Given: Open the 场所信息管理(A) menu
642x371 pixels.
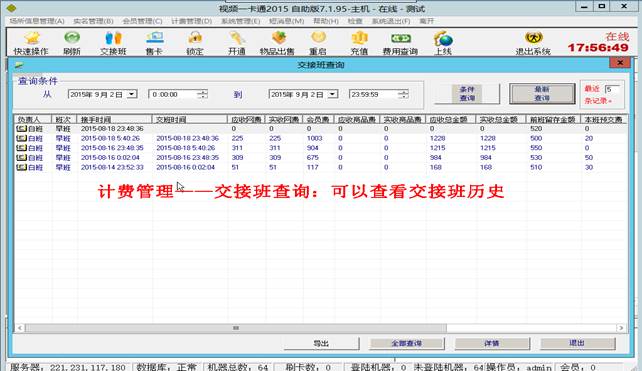Looking at the screenshot, I should tap(37, 21).
